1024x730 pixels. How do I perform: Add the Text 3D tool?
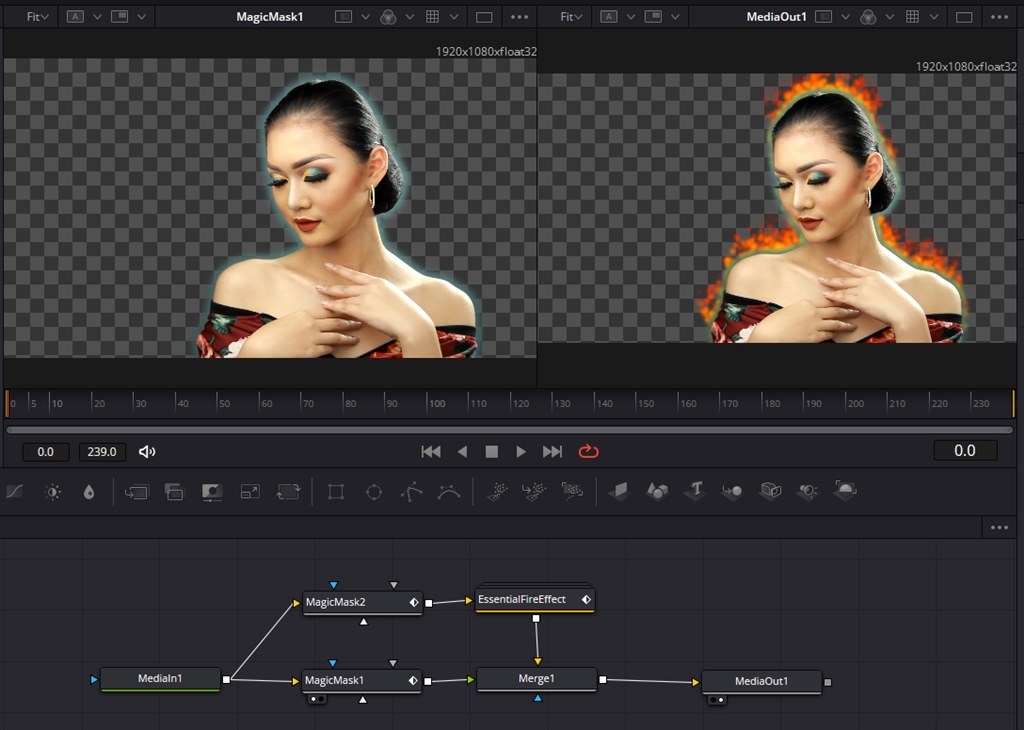(695, 491)
